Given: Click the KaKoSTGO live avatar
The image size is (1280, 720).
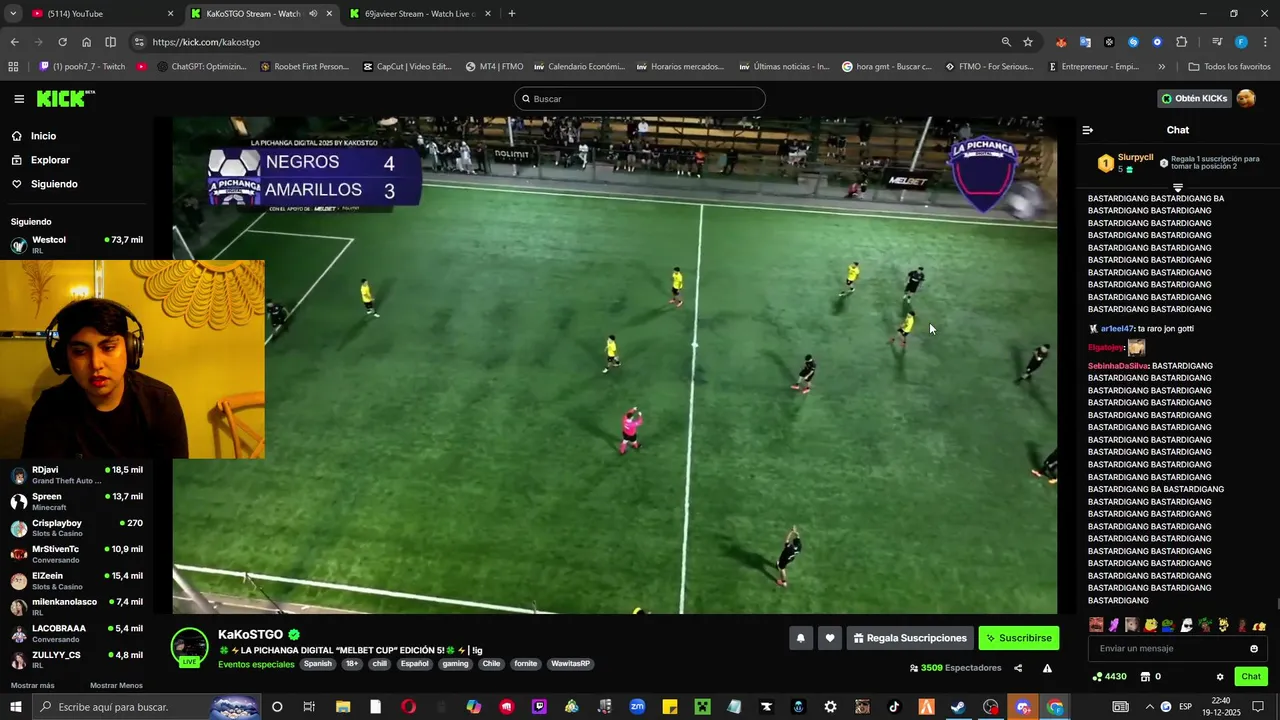Looking at the screenshot, I should coord(189,647).
